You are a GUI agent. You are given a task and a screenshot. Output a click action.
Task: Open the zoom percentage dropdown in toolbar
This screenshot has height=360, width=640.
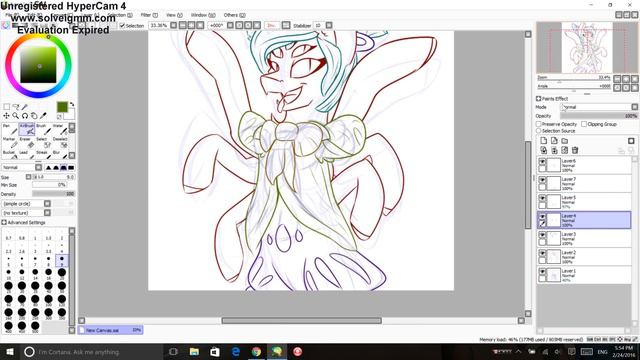[173, 25]
